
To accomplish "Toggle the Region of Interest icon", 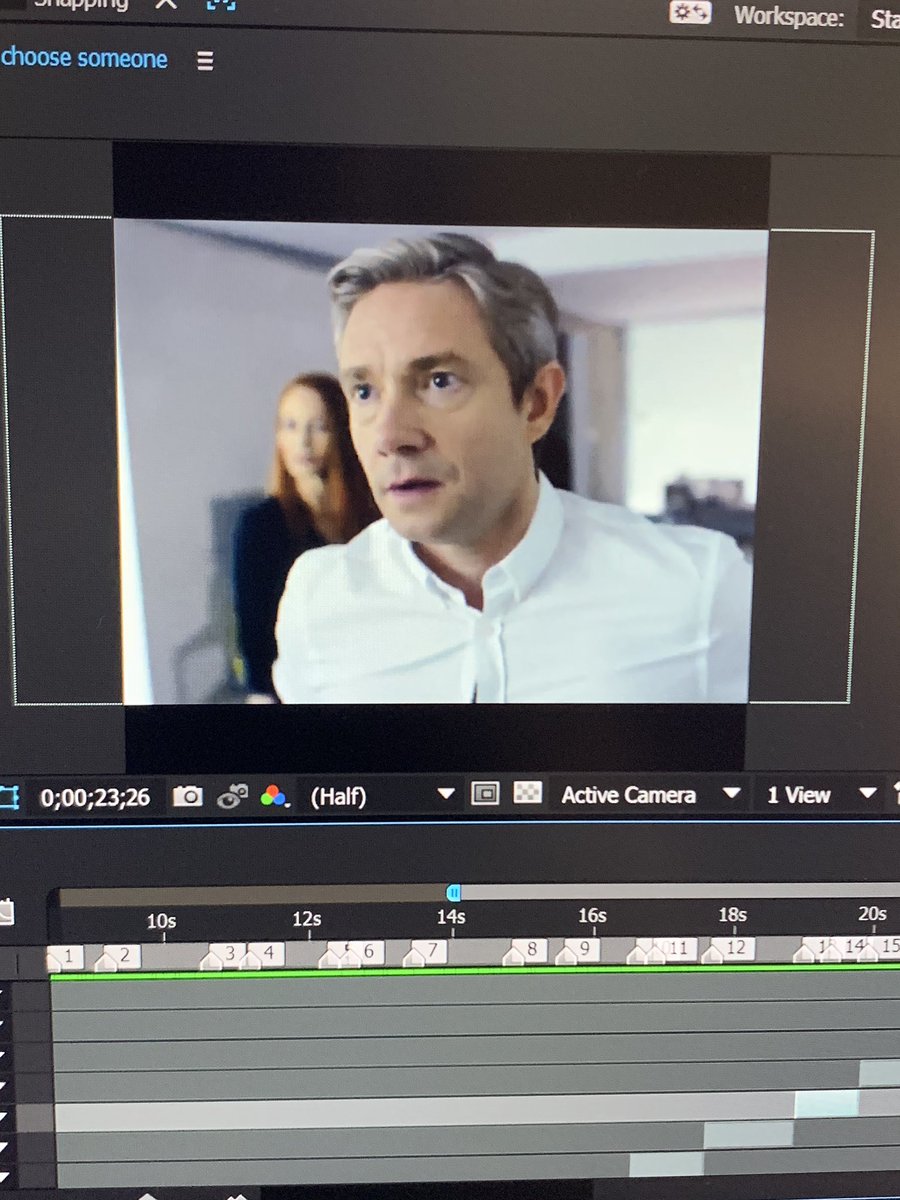I will [x=486, y=794].
